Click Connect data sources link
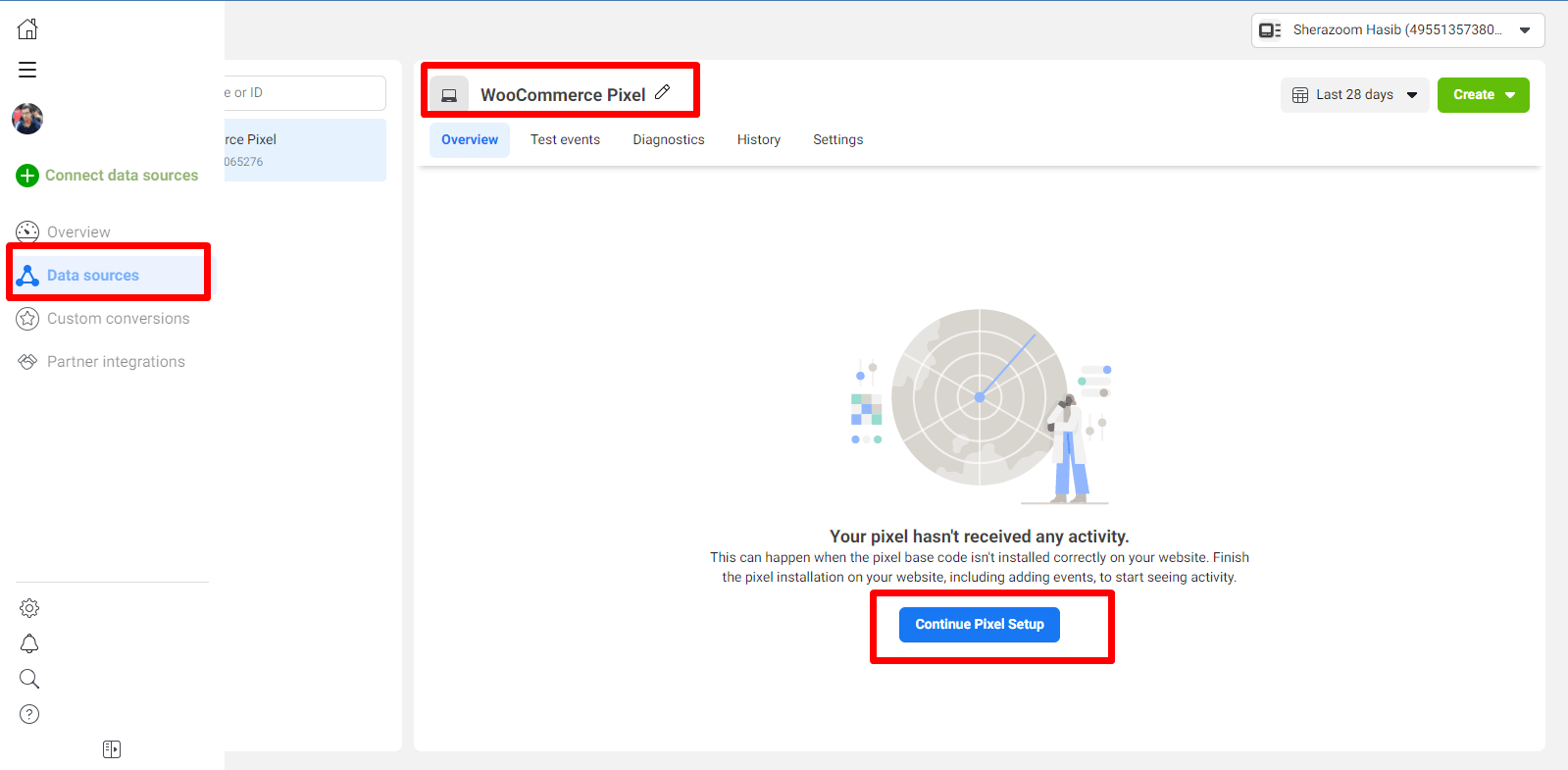This screenshot has width=1568, height=770. pyautogui.click(x=122, y=176)
